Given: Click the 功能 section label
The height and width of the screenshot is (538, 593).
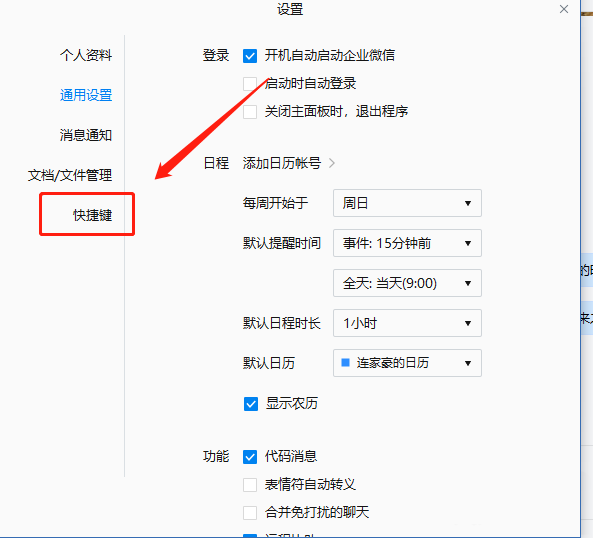Looking at the screenshot, I should pos(216,456).
